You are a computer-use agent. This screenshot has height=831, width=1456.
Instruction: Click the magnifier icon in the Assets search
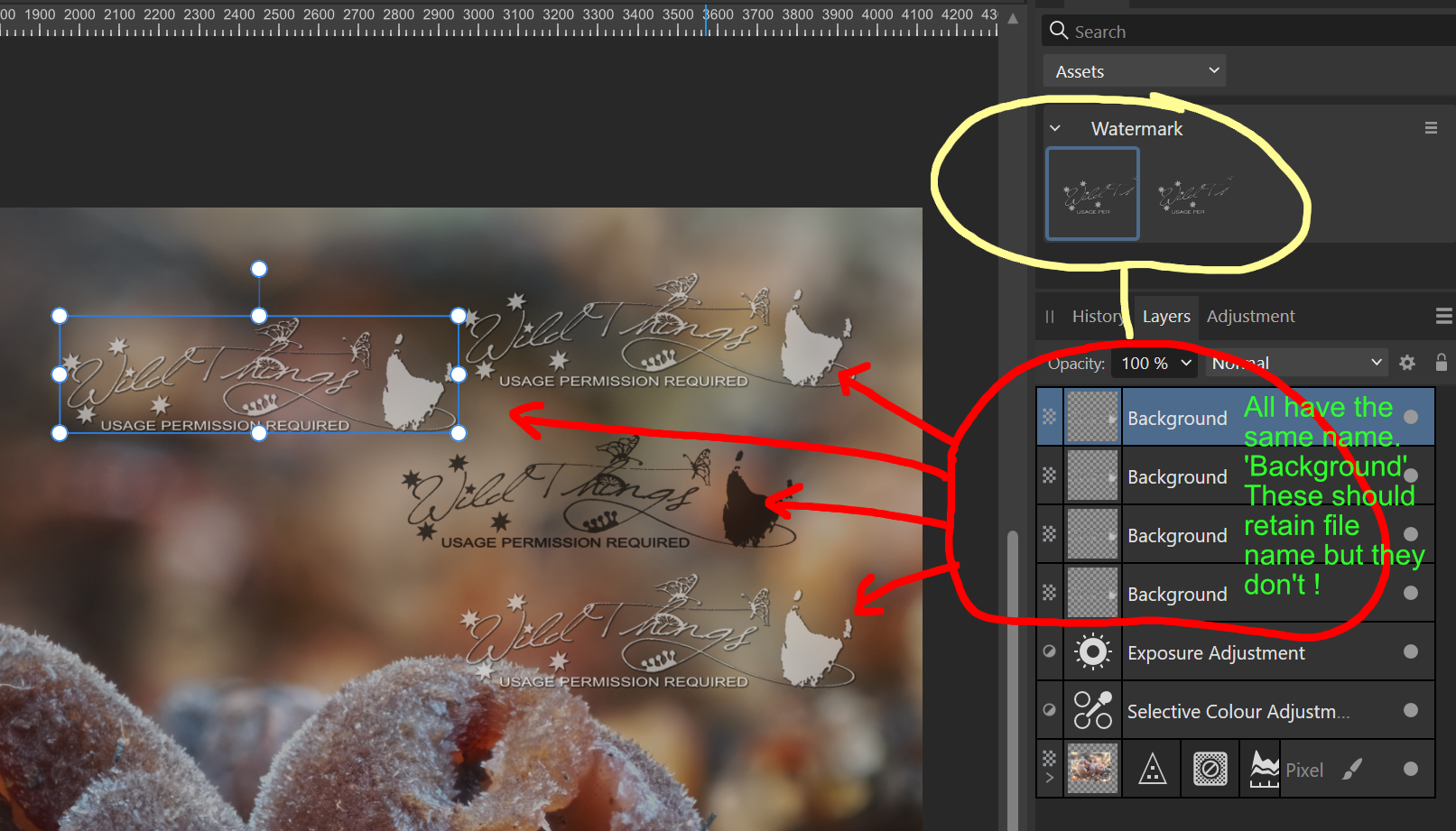click(x=1059, y=31)
